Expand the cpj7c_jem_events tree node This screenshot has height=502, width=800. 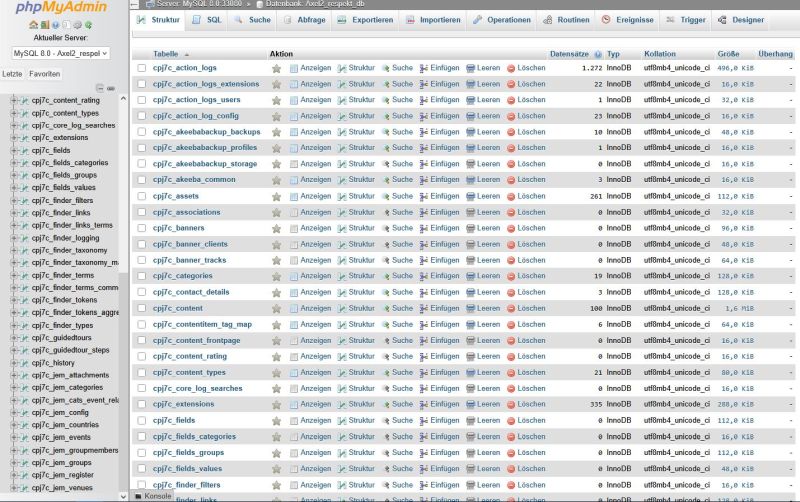[x=14, y=437]
